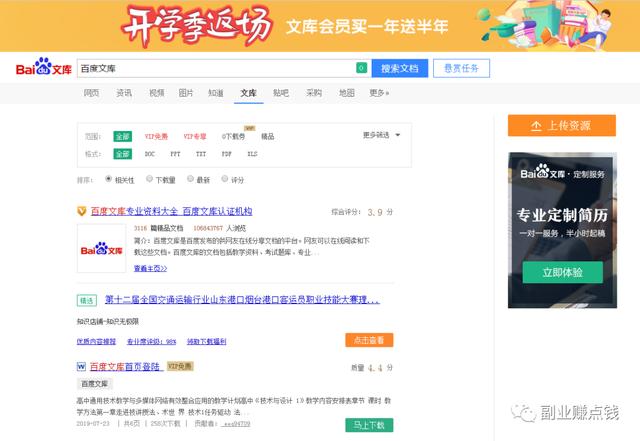Click the Baidu Wenku logo in header
Viewport: 640px width, 441px height.
[x=43, y=69]
